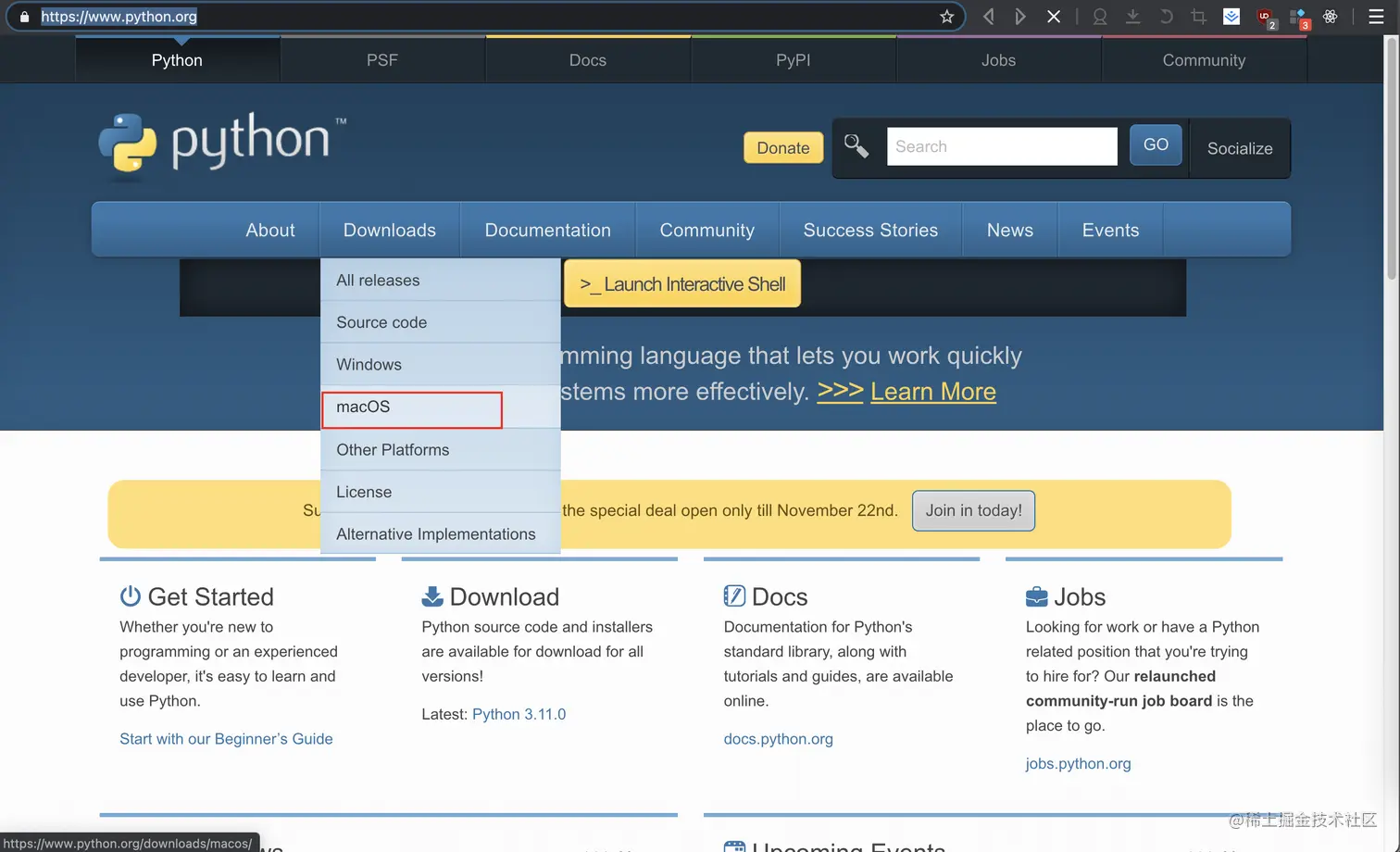Open the uBlock Origin extension icon

click(1266, 18)
